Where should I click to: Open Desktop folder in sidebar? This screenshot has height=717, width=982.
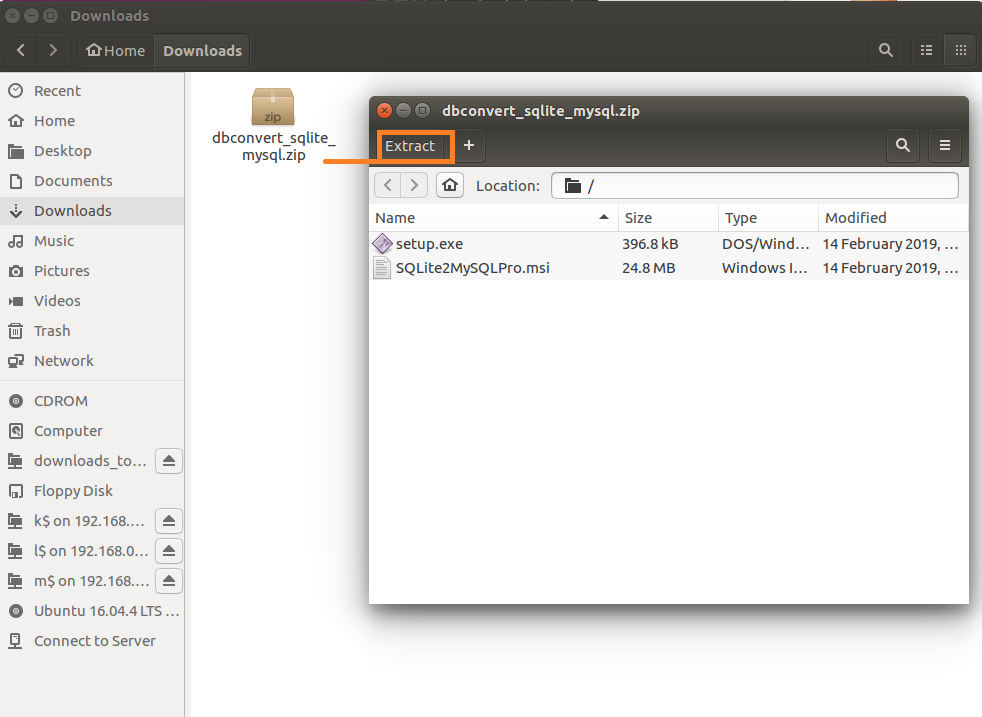(x=92, y=151)
